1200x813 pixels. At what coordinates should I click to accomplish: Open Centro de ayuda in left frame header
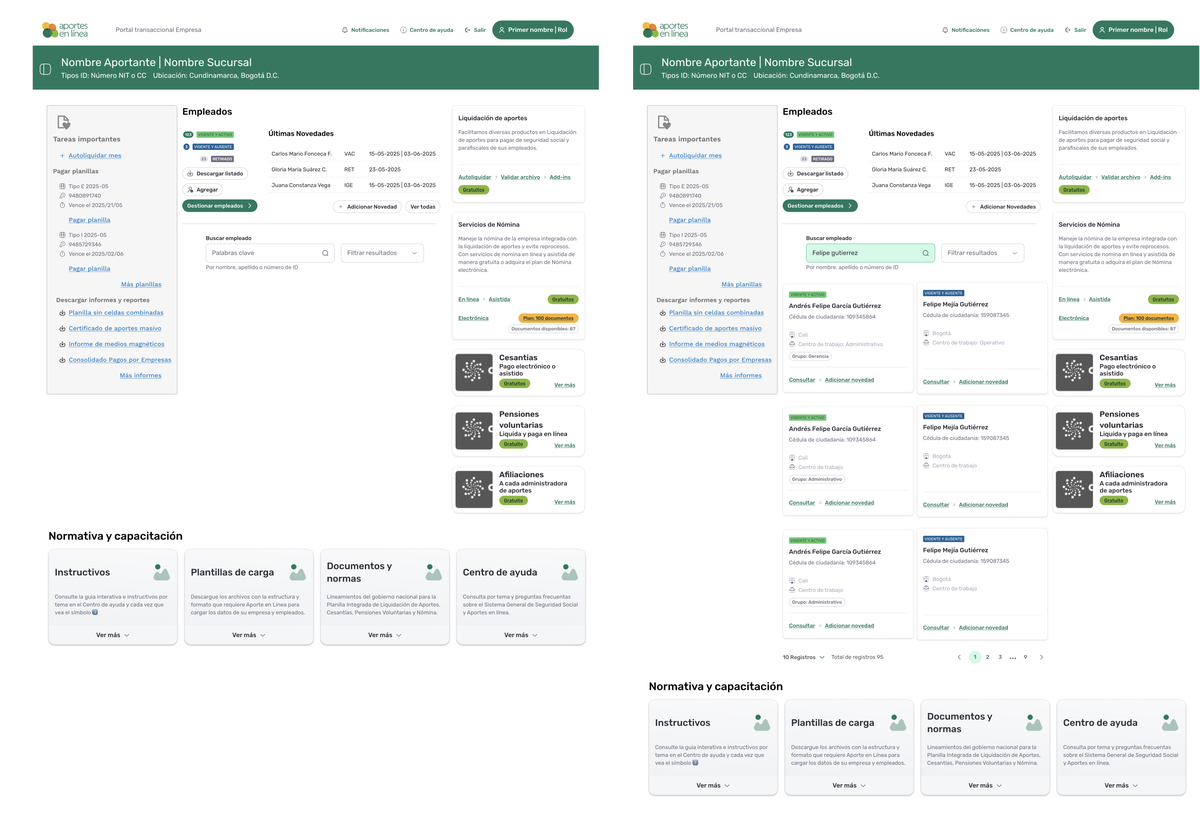point(427,30)
